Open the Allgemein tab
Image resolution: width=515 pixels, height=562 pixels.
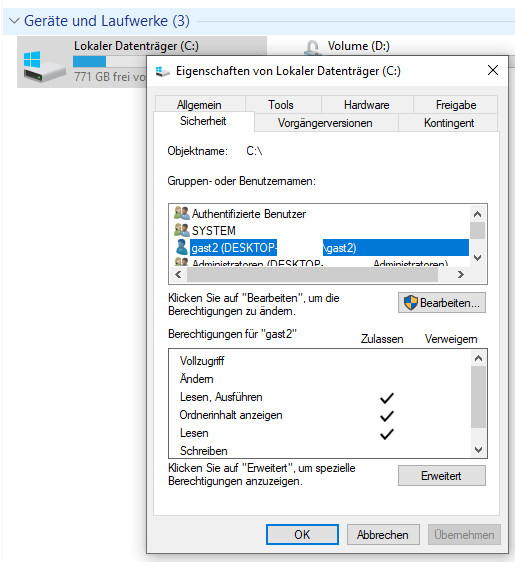[200, 105]
